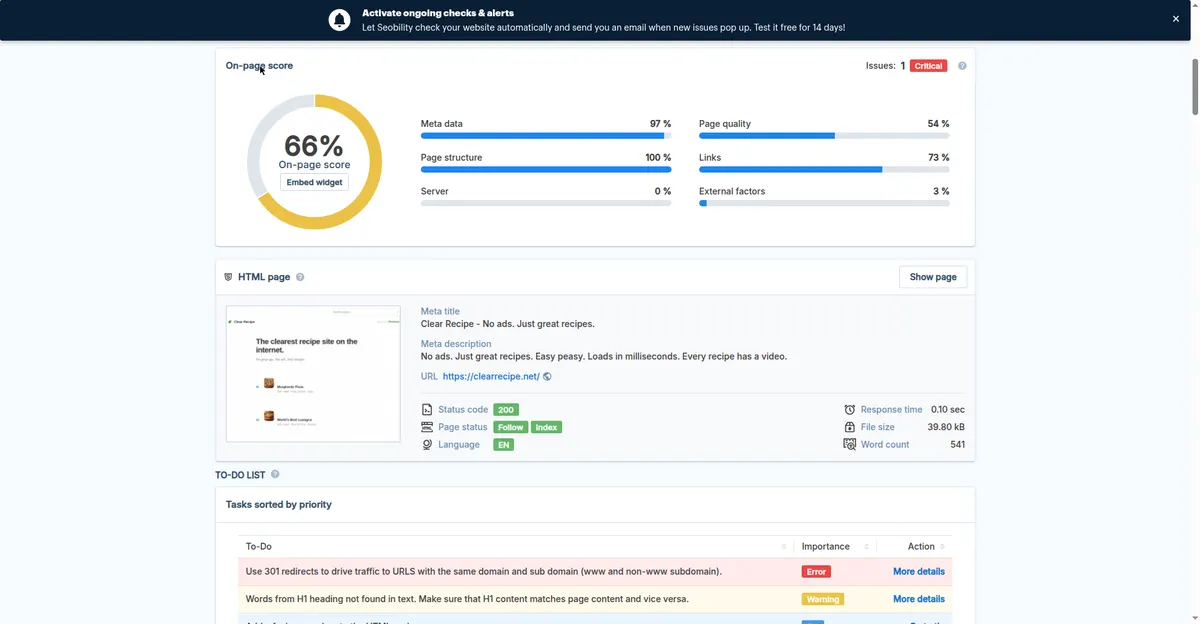Click the 66% on-page score donut chart
The width and height of the screenshot is (1200, 624).
(314, 162)
